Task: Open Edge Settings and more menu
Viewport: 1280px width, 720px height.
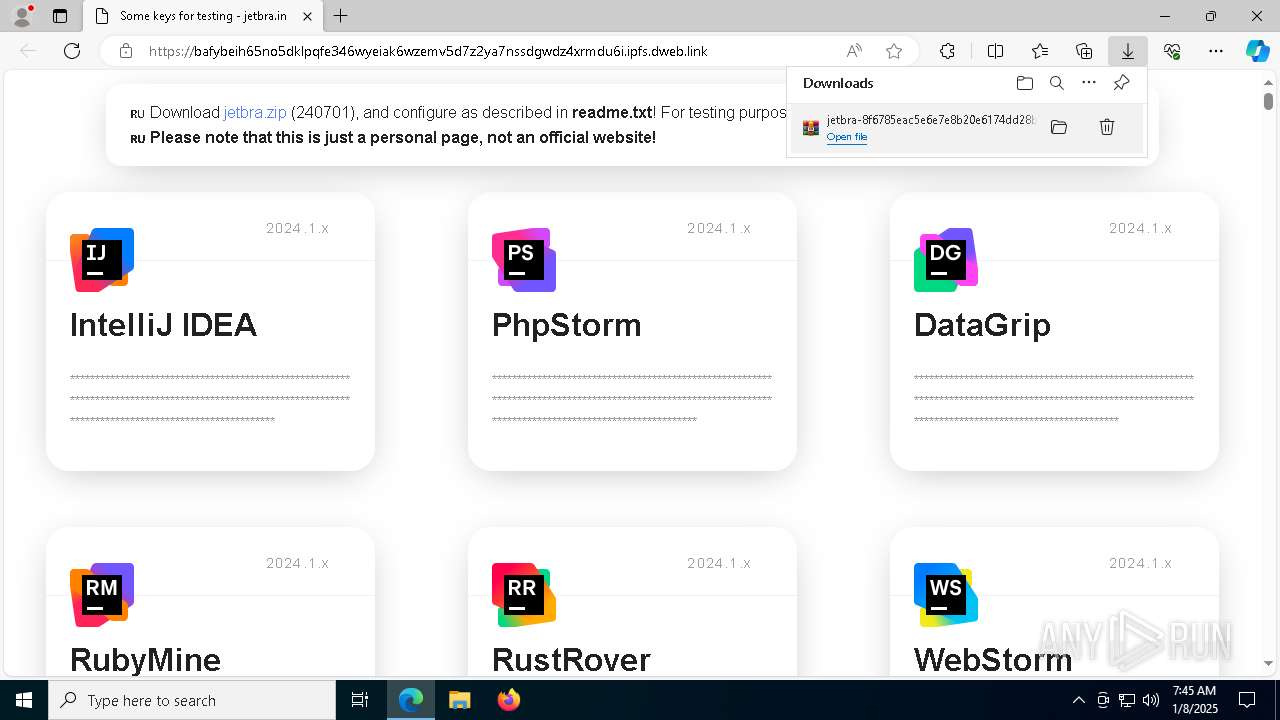Action: point(1216,51)
